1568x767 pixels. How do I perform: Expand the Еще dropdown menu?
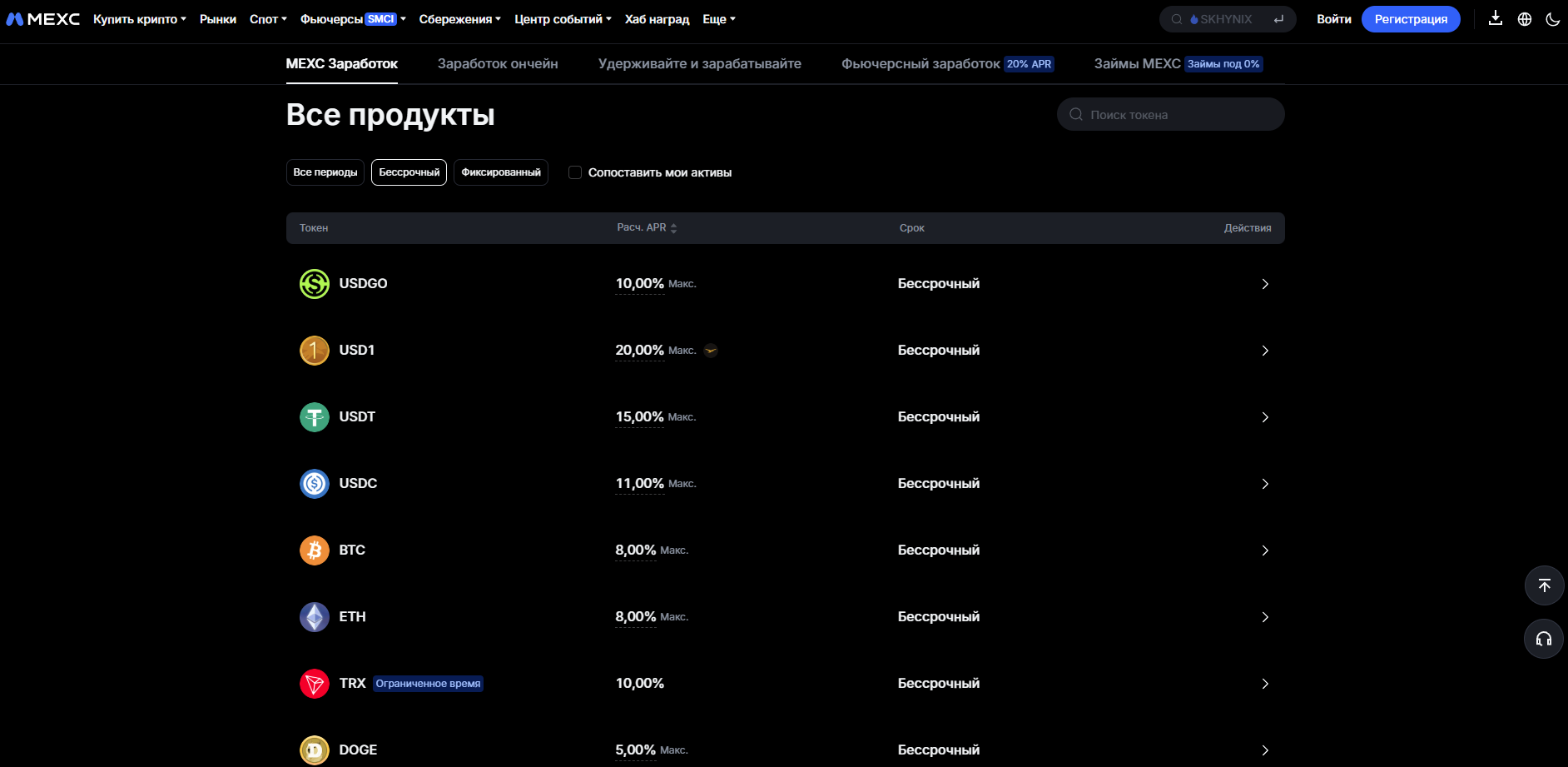[719, 19]
